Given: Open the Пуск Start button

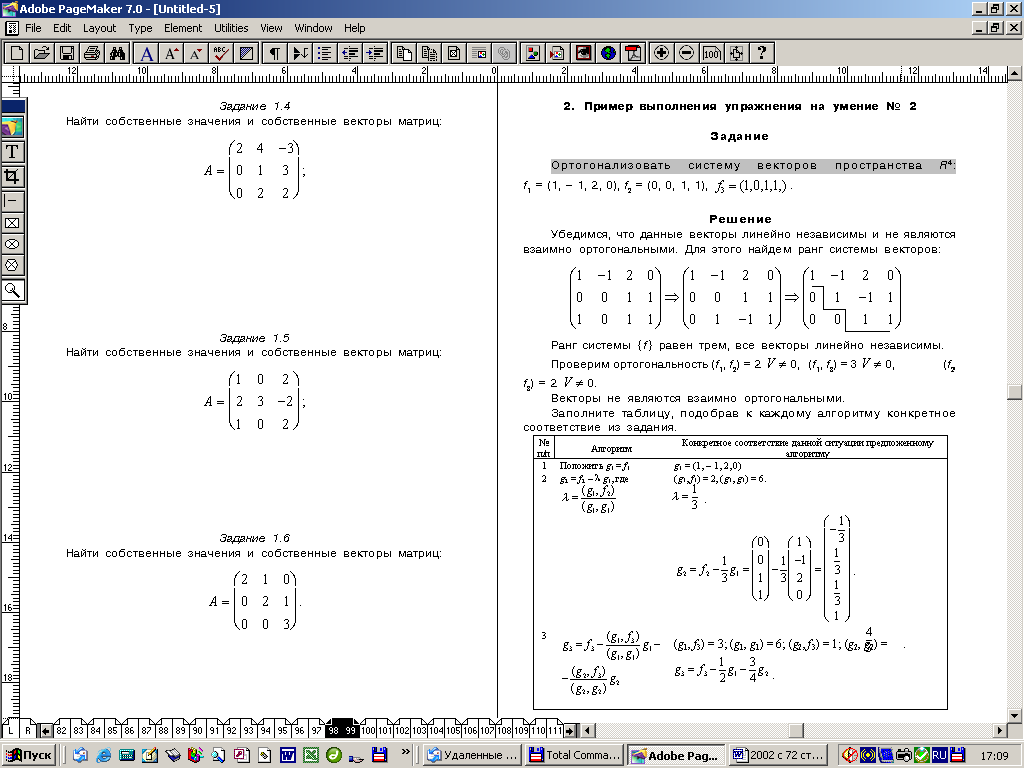Looking at the screenshot, I should pyautogui.click(x=29, y=755).
